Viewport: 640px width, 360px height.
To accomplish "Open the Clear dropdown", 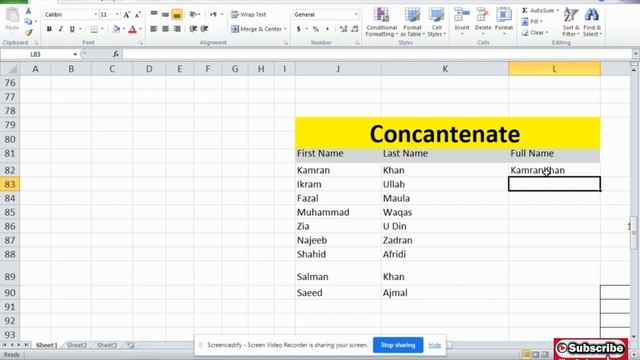I will (535, 32).
